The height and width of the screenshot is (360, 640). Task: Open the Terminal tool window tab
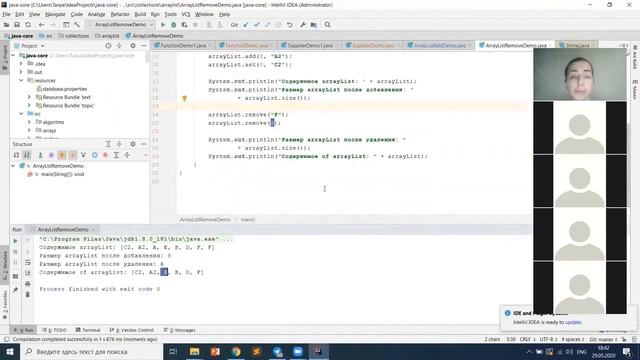tap(88, 330)
